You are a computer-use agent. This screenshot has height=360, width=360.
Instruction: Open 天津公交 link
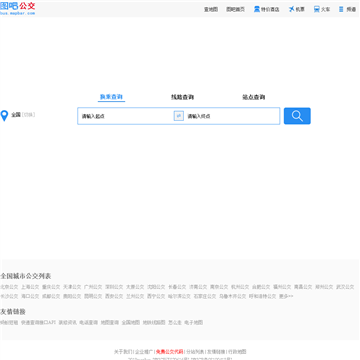(x=72, y=287)
